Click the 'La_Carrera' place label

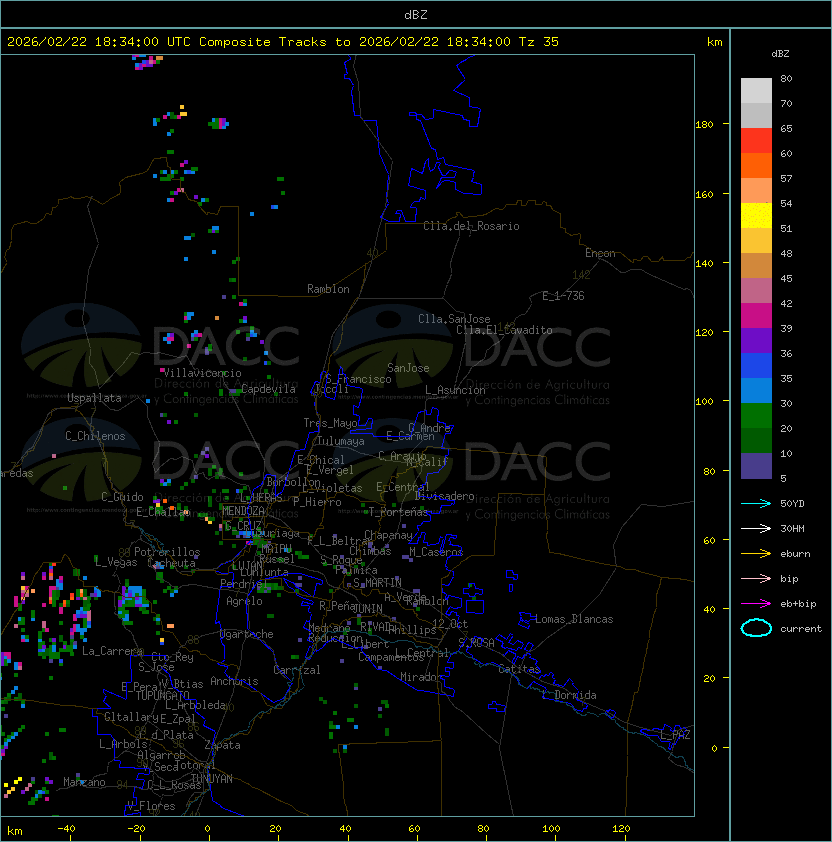point(112,651)
